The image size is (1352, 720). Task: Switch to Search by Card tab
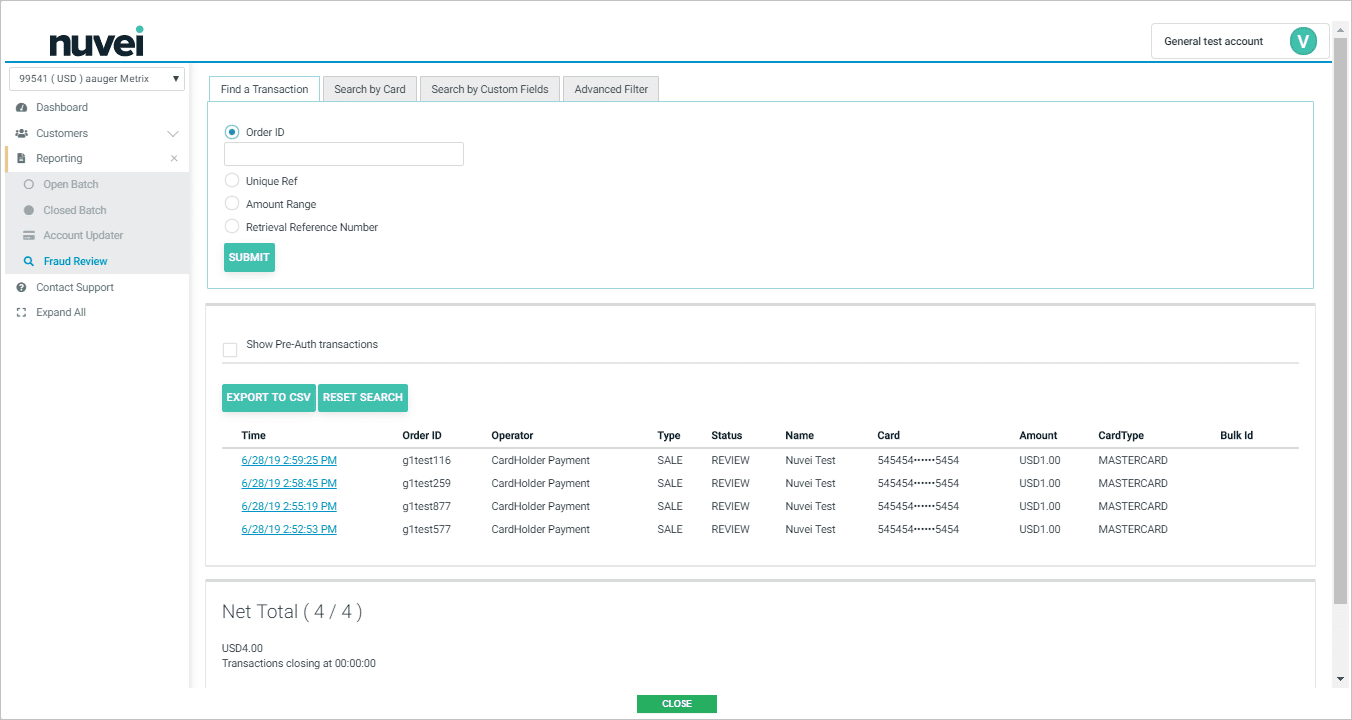click(370, 89)
